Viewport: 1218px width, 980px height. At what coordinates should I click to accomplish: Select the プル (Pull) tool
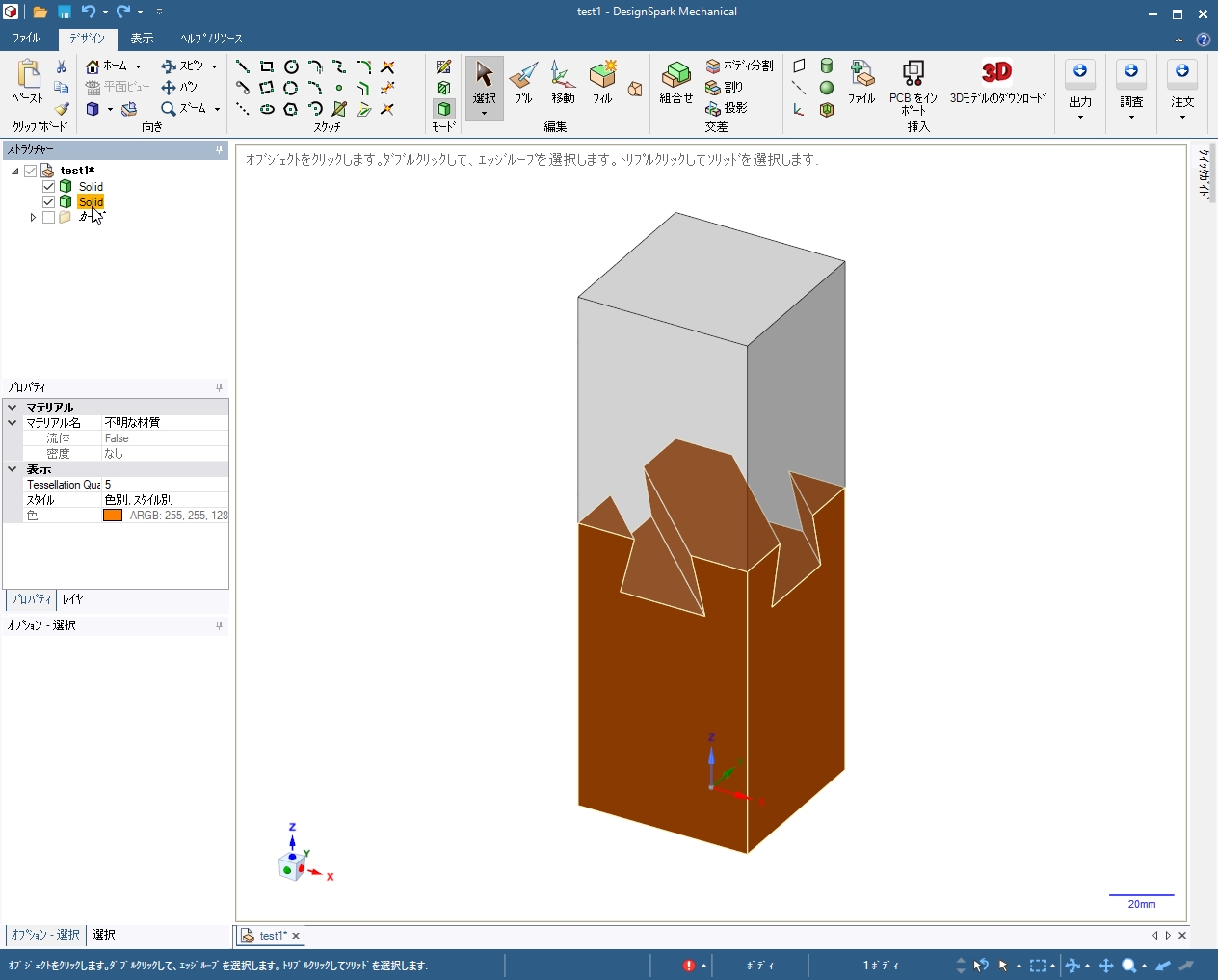click(523, 82)
